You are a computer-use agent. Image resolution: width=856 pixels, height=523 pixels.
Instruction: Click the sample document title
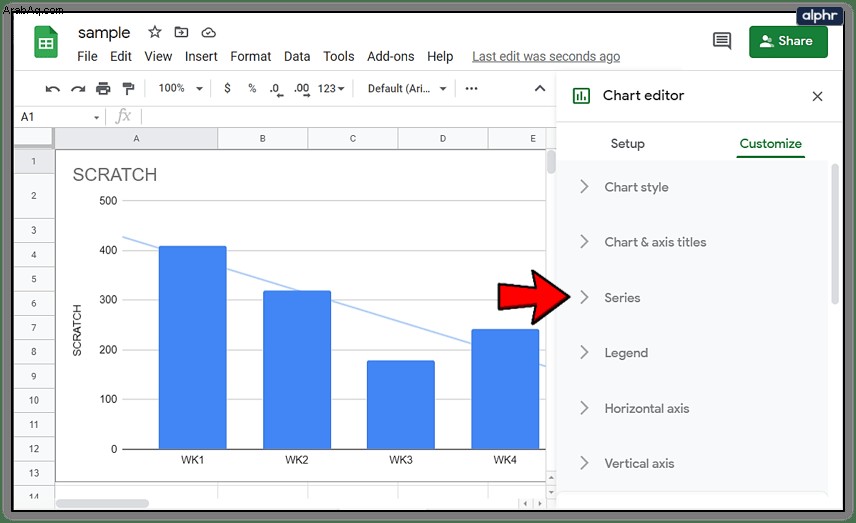coord(104,33)
